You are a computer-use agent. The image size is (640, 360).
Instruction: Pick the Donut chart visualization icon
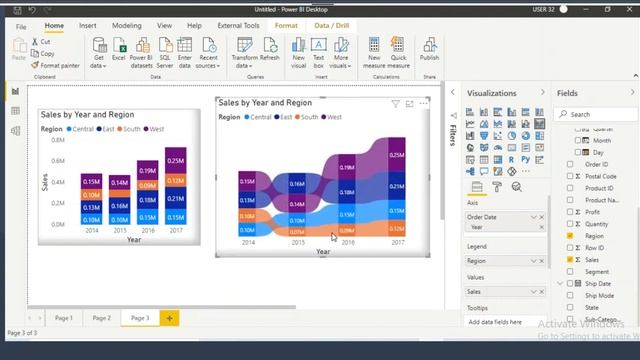(526, 136)
